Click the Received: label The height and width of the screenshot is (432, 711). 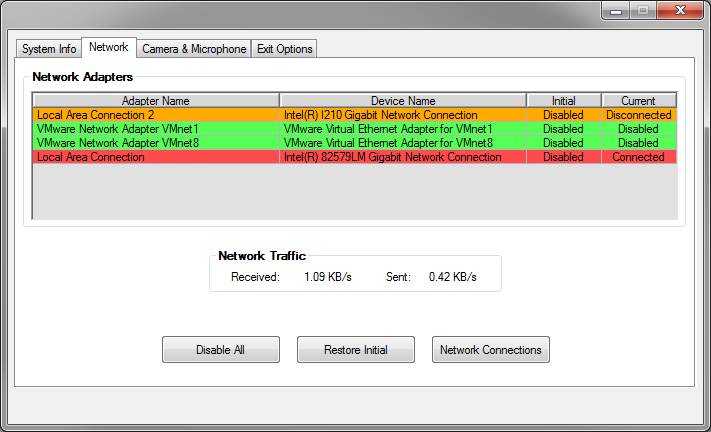coord(255,277)
